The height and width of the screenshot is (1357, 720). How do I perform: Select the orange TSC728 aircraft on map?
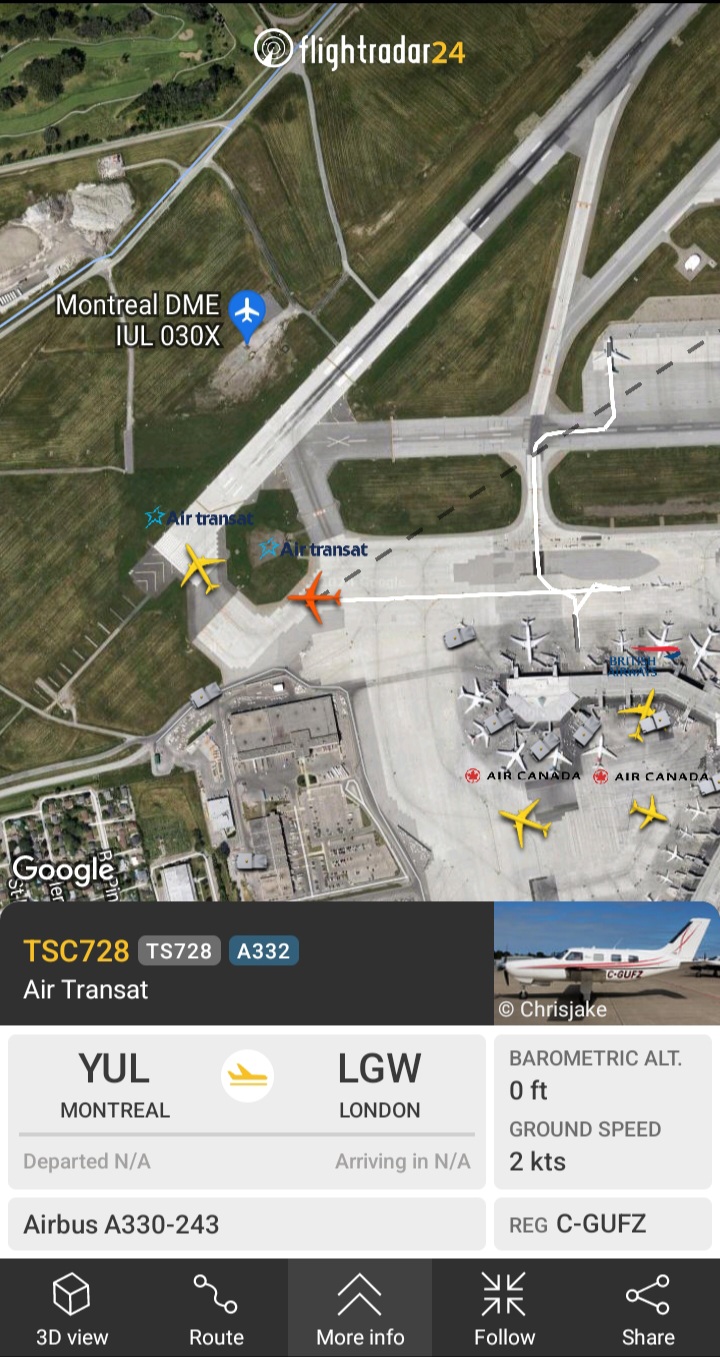point(315,598)
